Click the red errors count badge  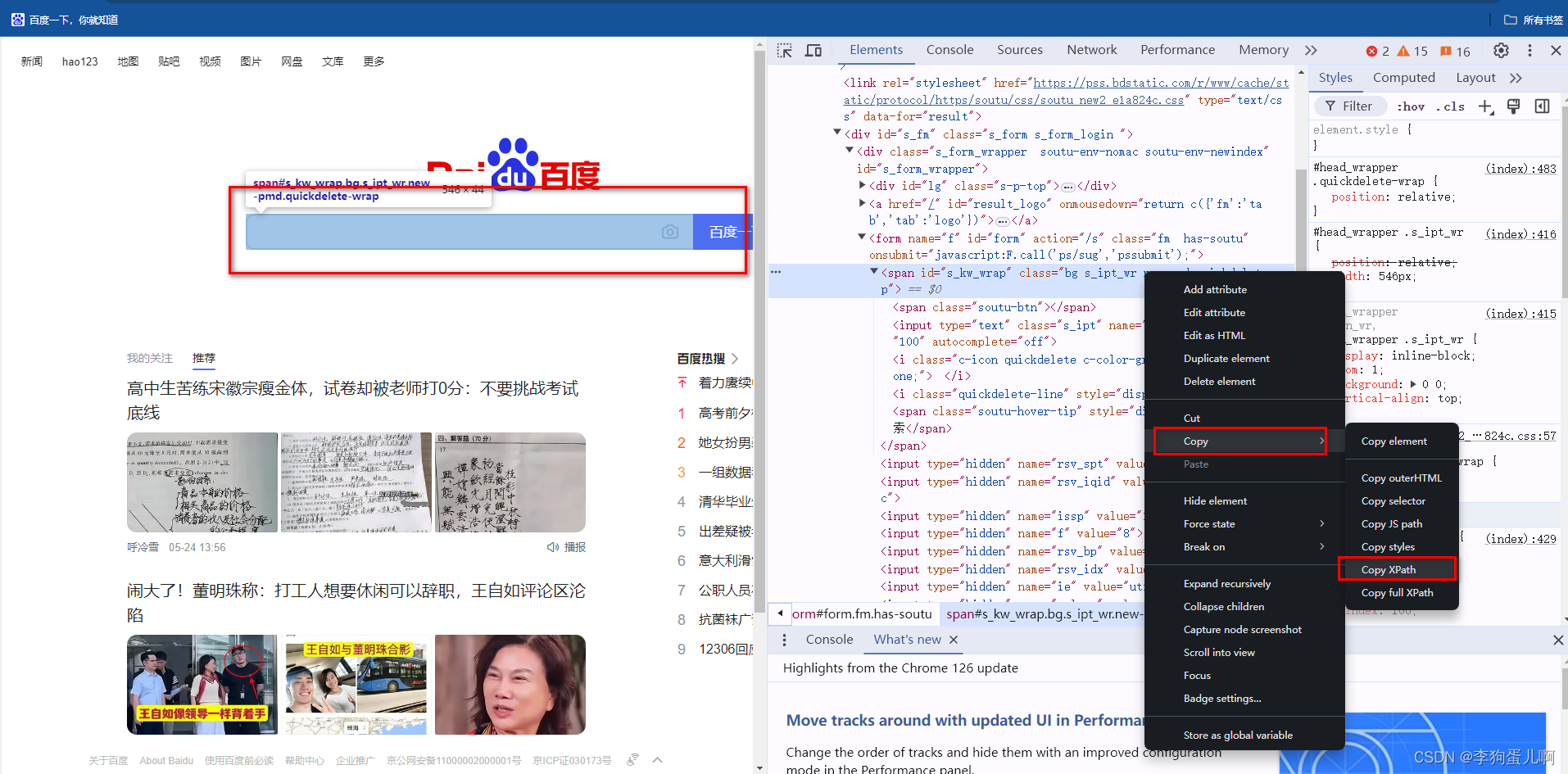1377,51
